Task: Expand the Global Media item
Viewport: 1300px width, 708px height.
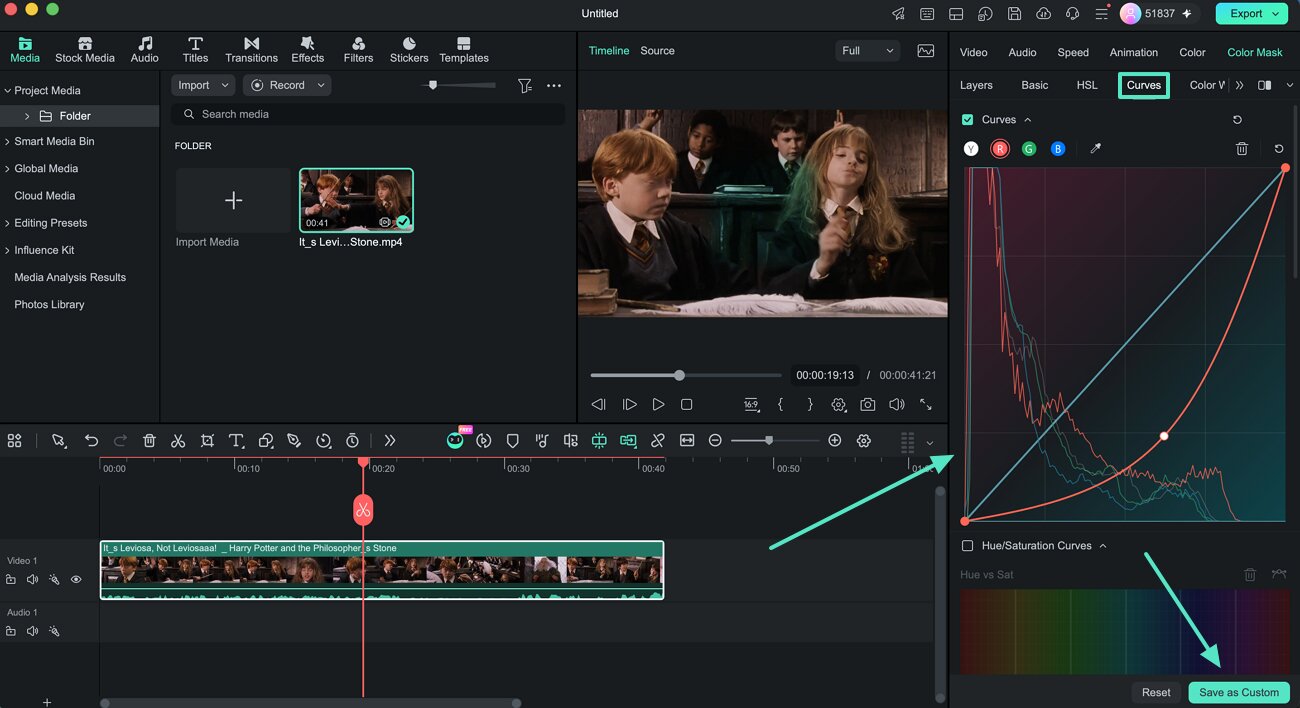Action: pyautogui.click(x=8, y=169)
